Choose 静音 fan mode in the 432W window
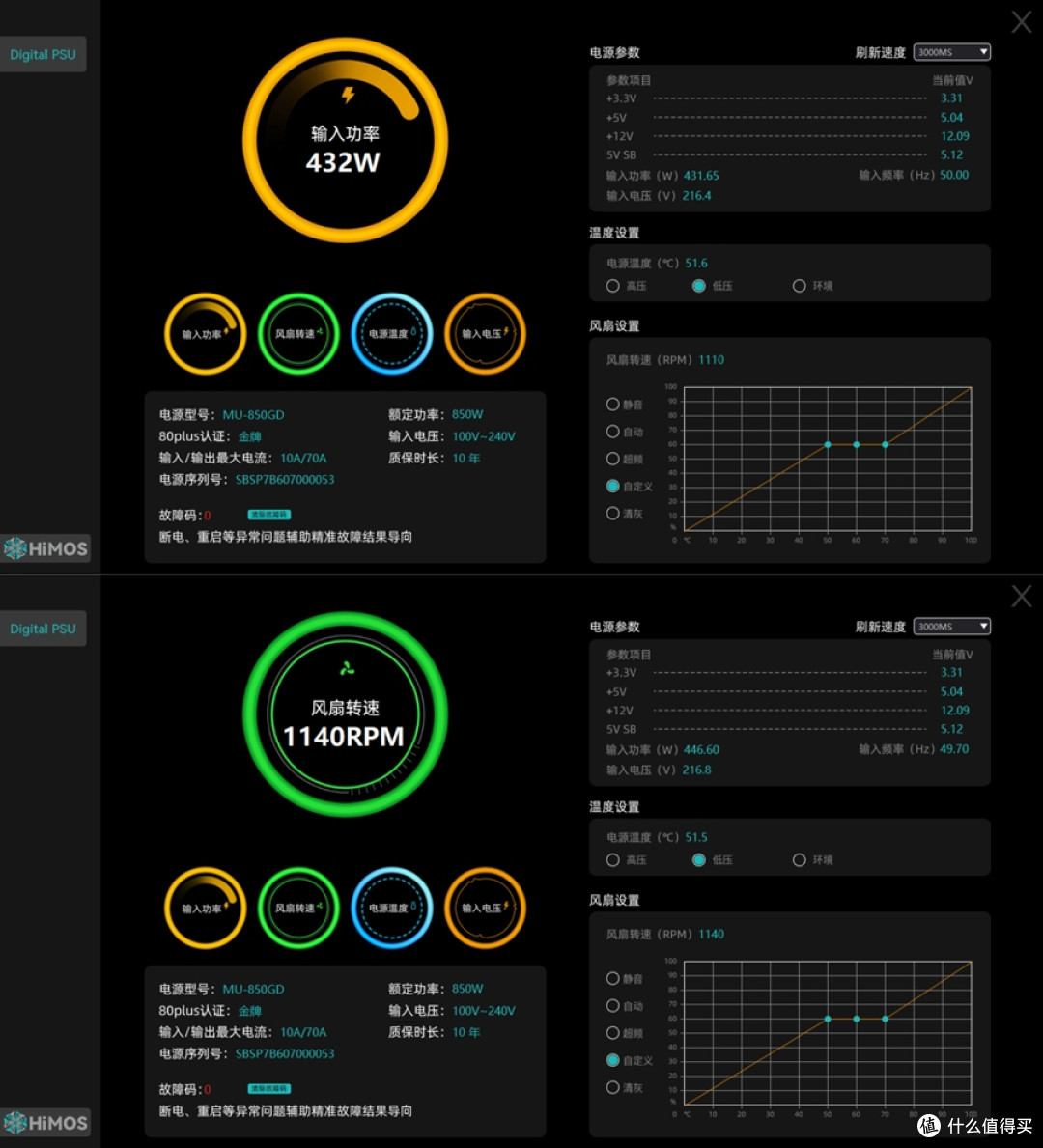 pyautogui.click(x=613, y=405)
